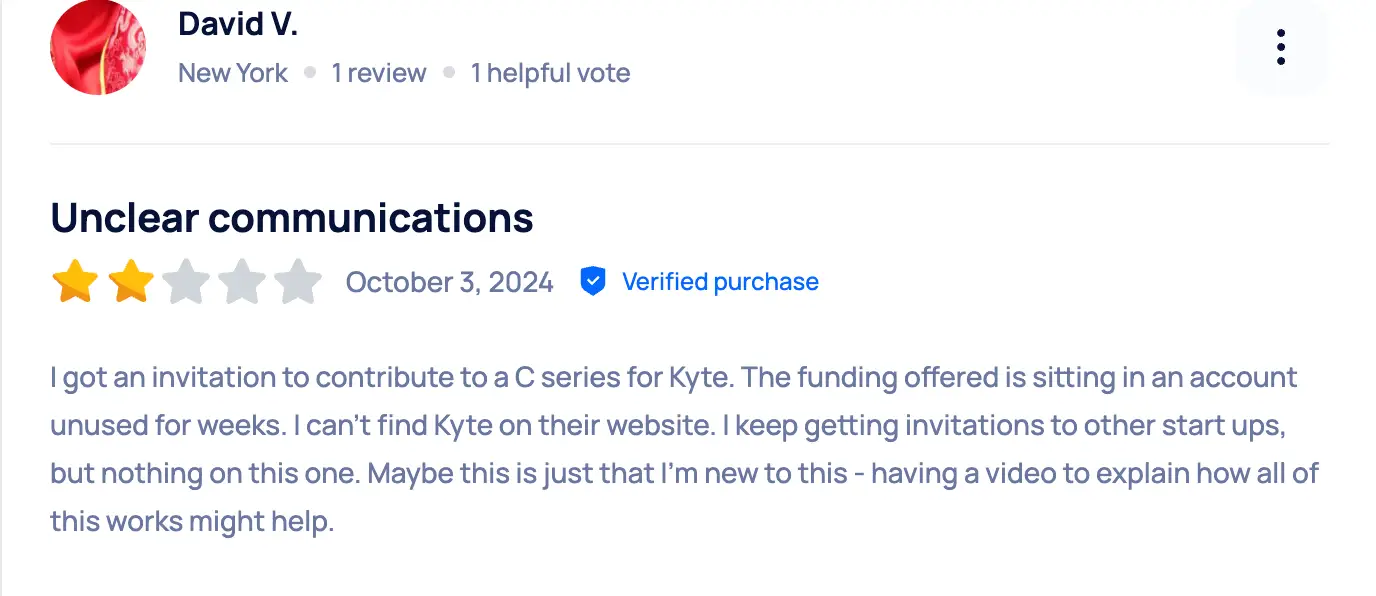Click the review date October 3, 2024
The height and width of the screenshot is (596, 1376).
(449, 281)
